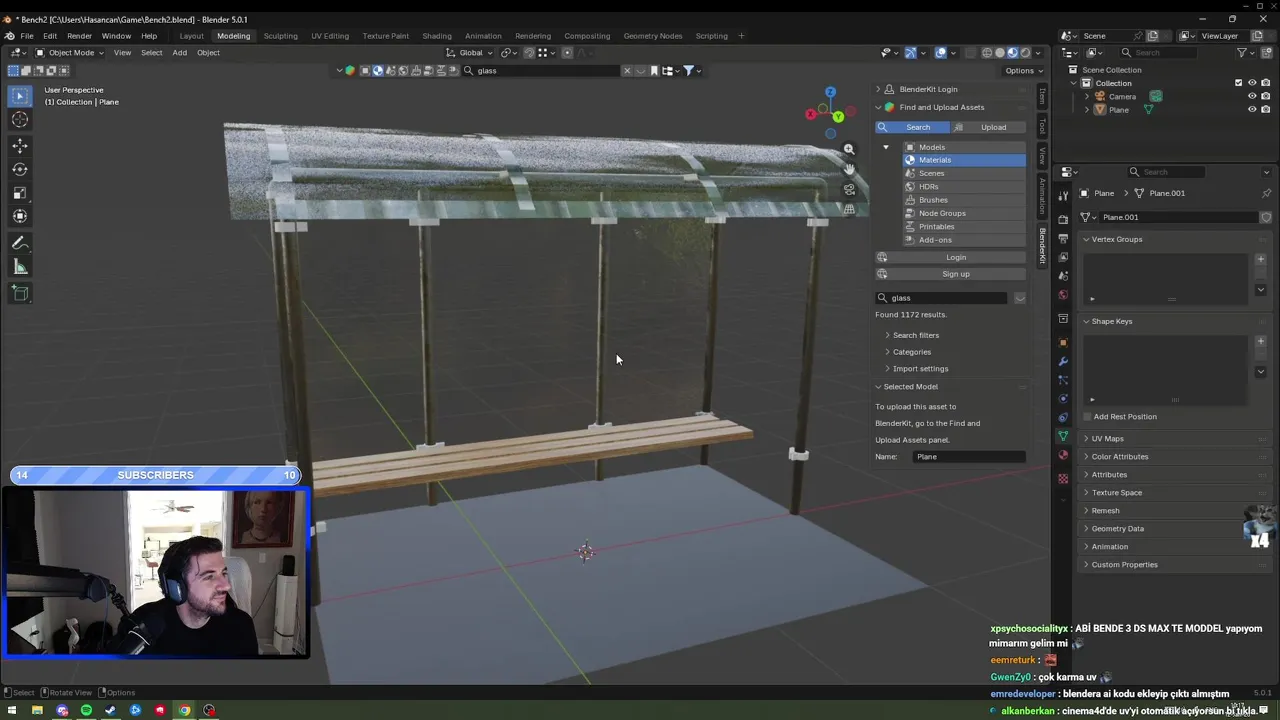Select HDRs asset type
The width and height of the screenshot is (1280, 720).
coord(963,187)
